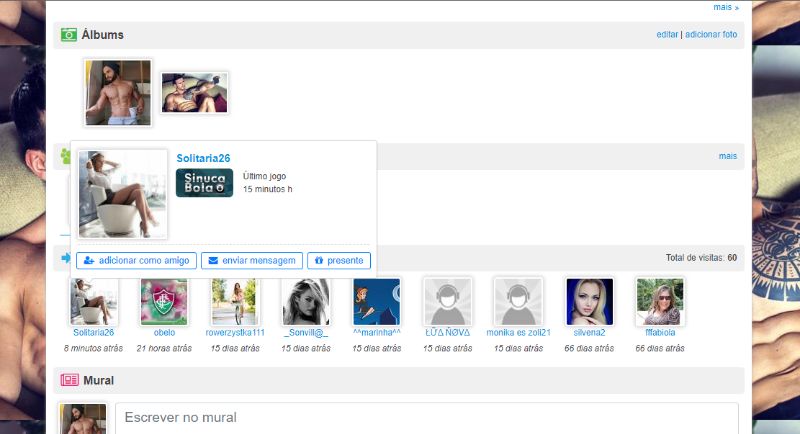The height and width of the screenshot is (434, 800).
Task: Click 'editar' link in Álbuns header
Action: pos(667,35)
